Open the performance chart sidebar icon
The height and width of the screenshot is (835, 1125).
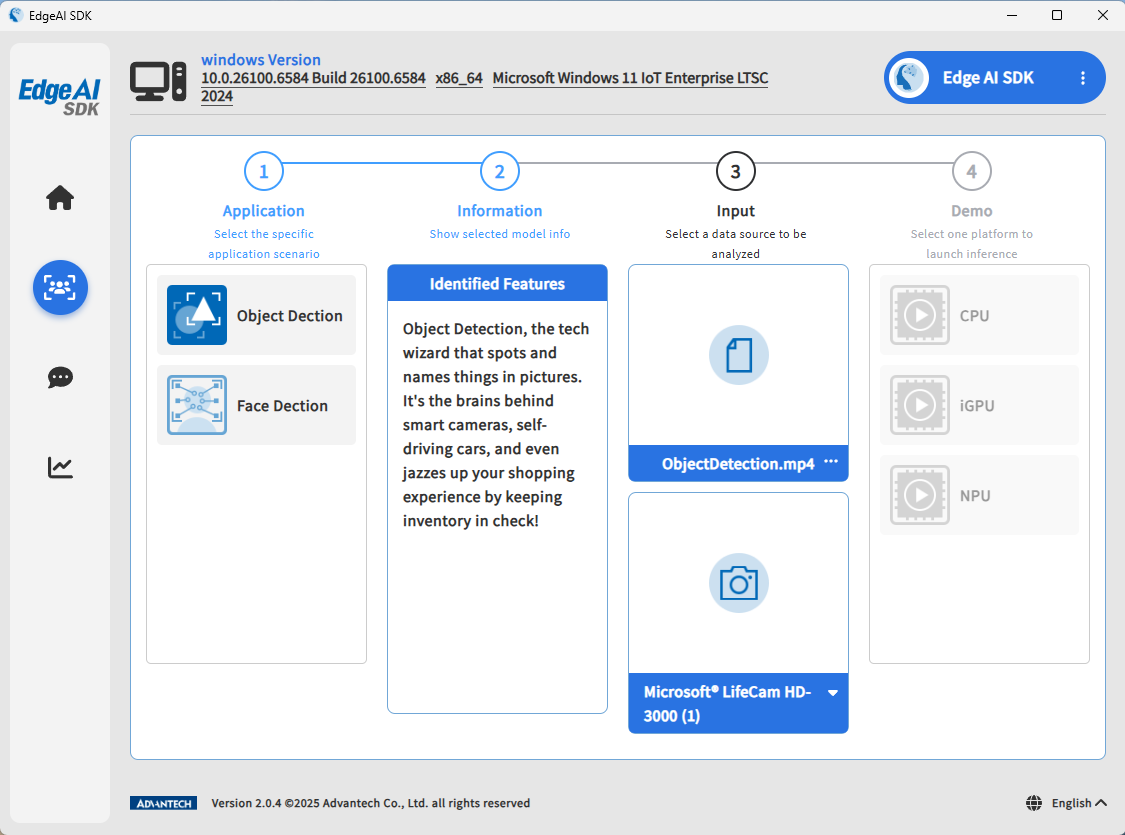(x=60, y=467)
